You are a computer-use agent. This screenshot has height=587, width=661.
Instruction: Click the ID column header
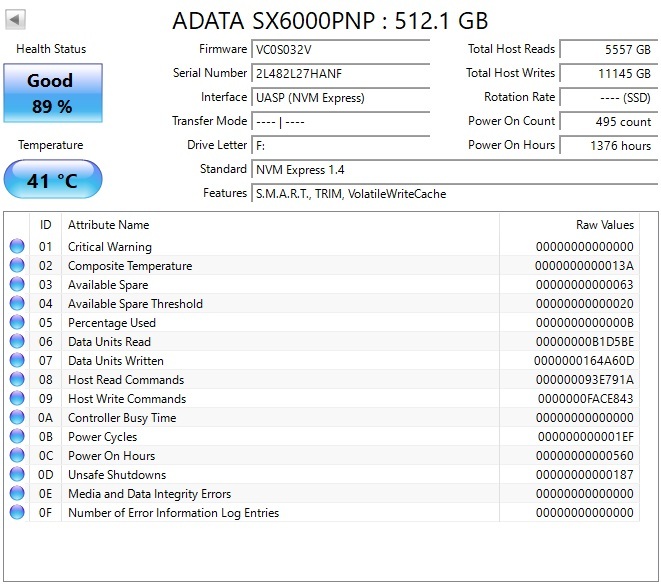point(46,225)
